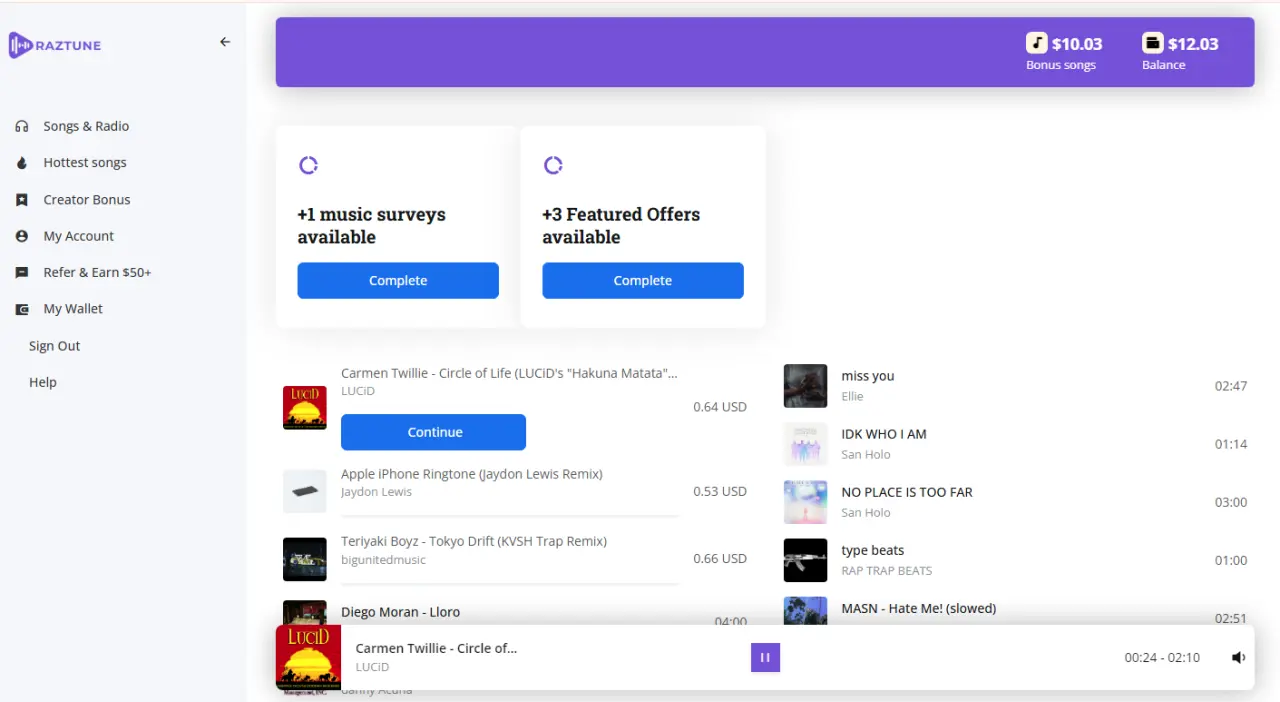
Task: Click the loading circle on music surveys card
Action: pos(308,165)
